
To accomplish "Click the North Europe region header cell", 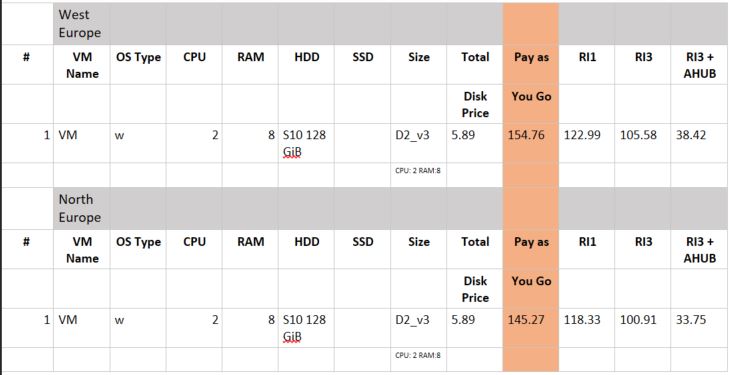I will pyautogui.click(x=81, y=208).
